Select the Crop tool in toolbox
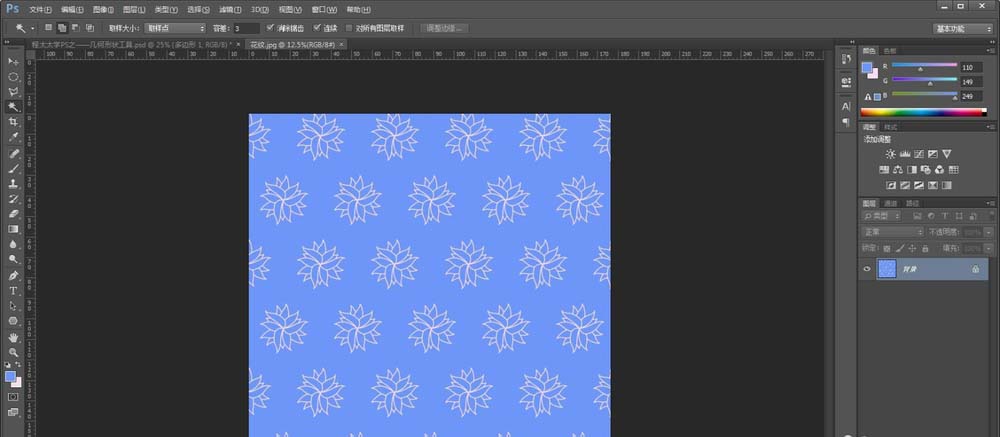The height and width of the screenshot is (437, 1000). [14, 122]
